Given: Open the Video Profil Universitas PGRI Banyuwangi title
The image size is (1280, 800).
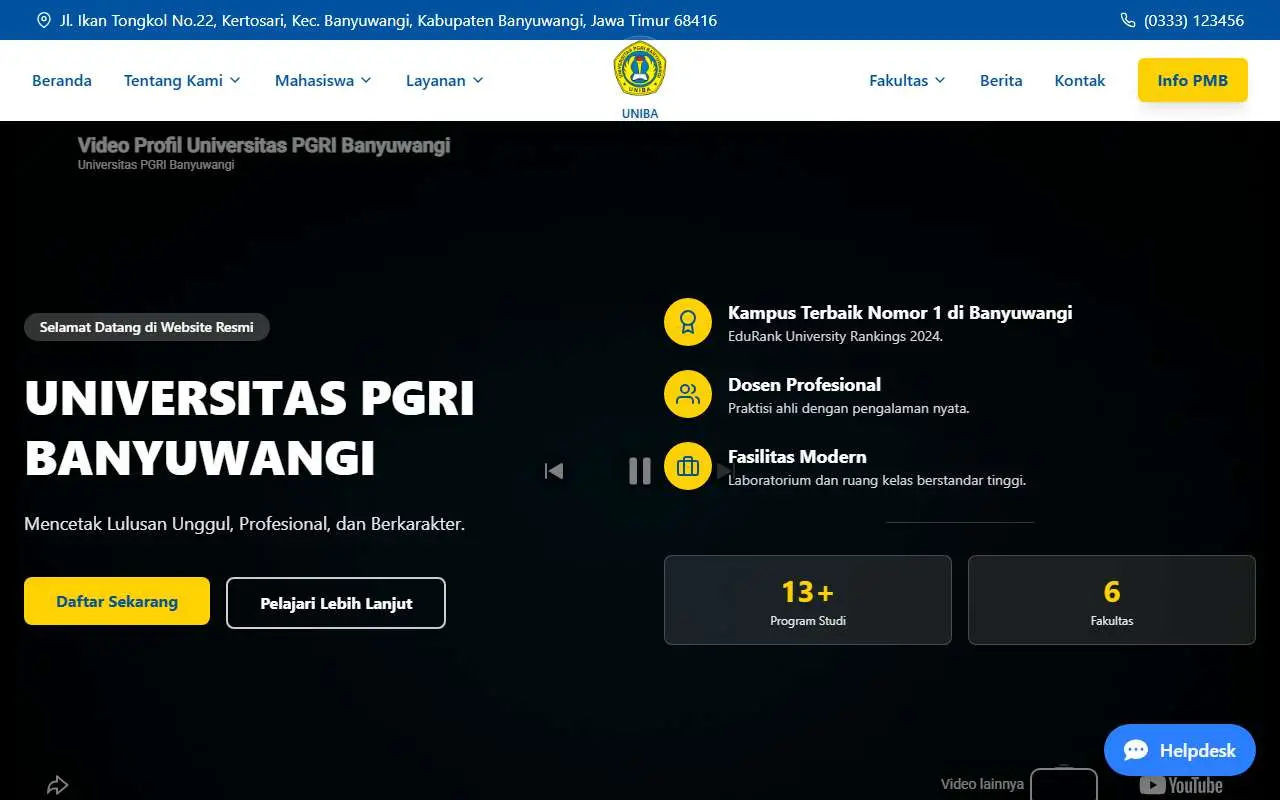Looking at the screenshot, I should (264, 146).
